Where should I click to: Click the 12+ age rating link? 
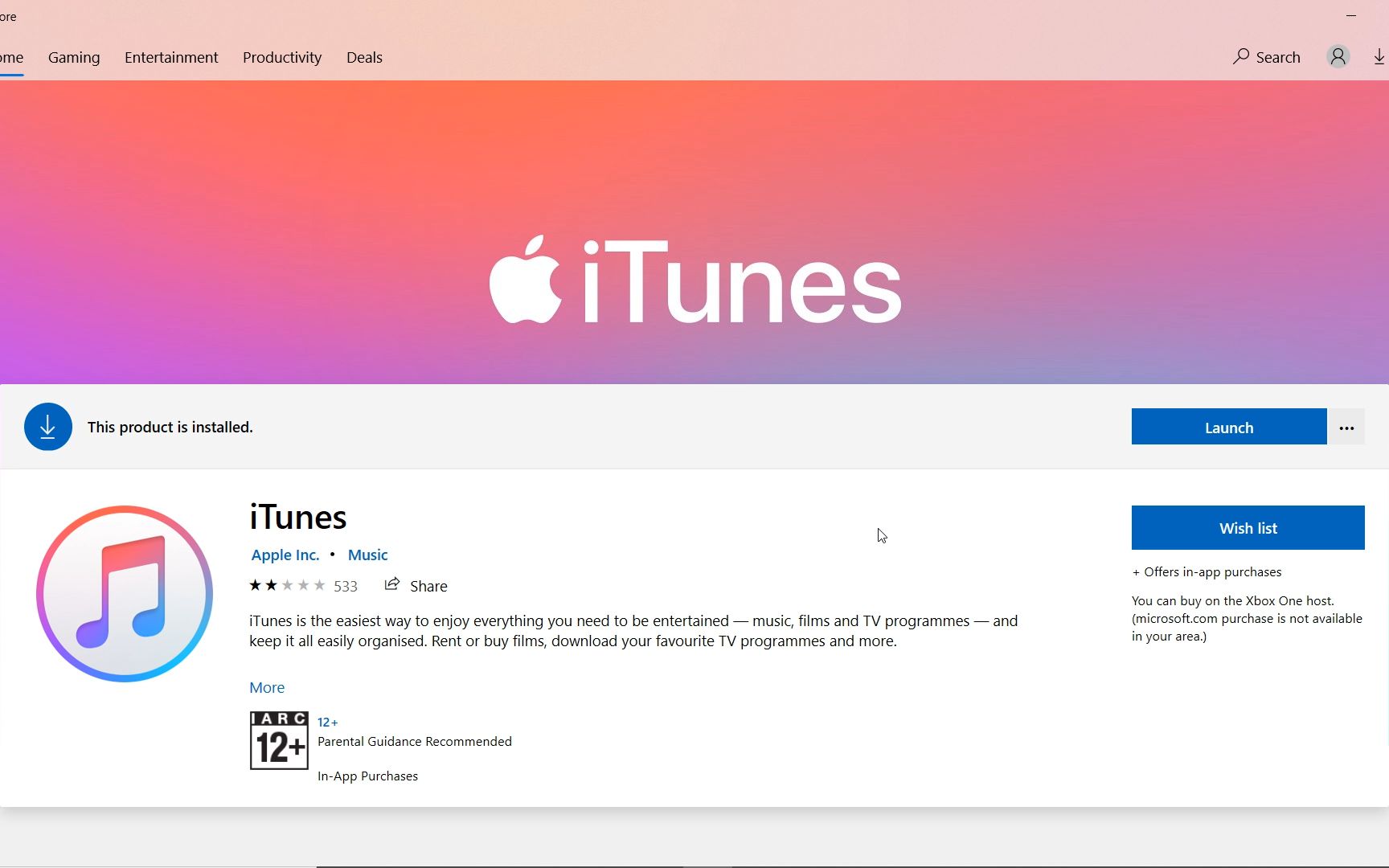pos(328,722)
